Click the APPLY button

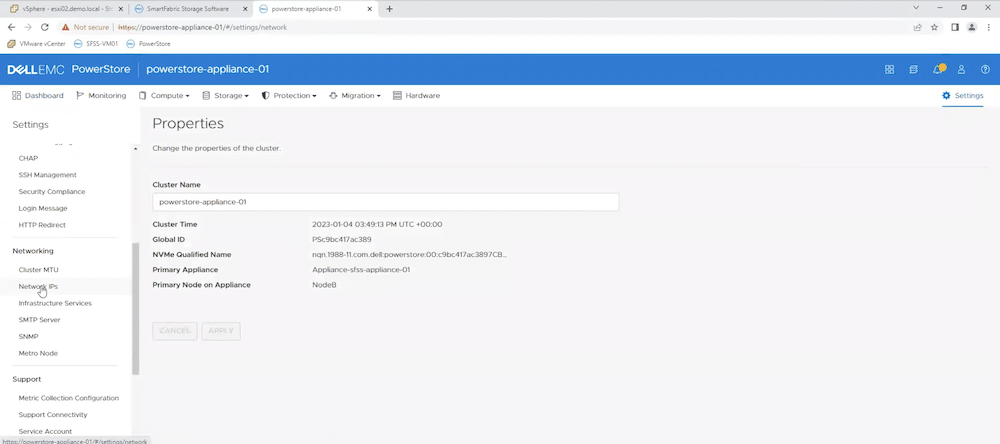coord(221,331)
